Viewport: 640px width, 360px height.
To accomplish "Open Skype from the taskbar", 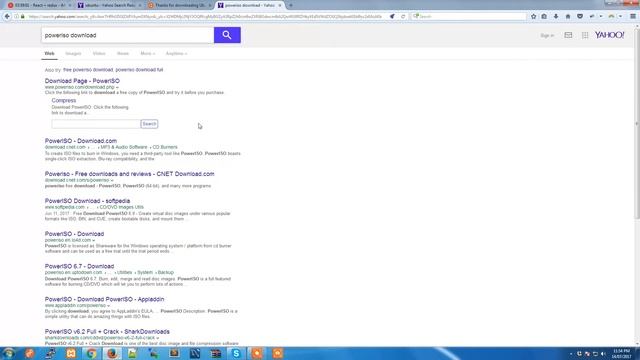I will [x=236, y=353].
